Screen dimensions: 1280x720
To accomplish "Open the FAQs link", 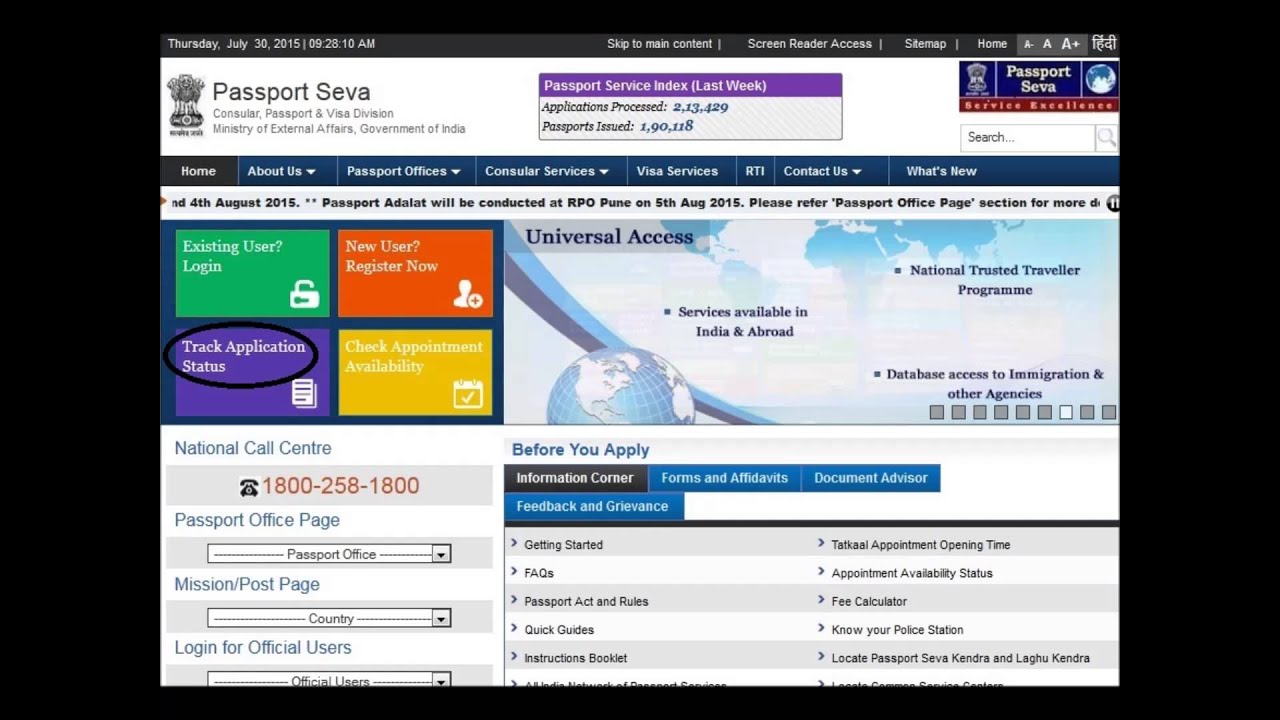I will coord(539,573).
